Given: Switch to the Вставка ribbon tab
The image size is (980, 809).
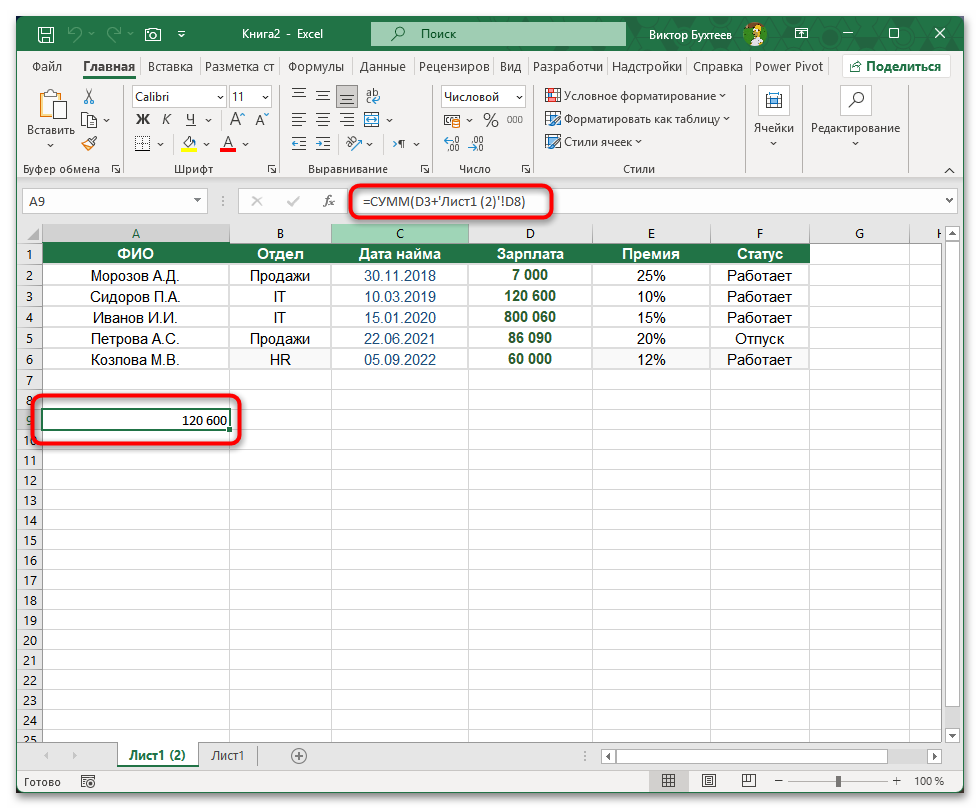Looking at the screenshot, I should point(169,66).
